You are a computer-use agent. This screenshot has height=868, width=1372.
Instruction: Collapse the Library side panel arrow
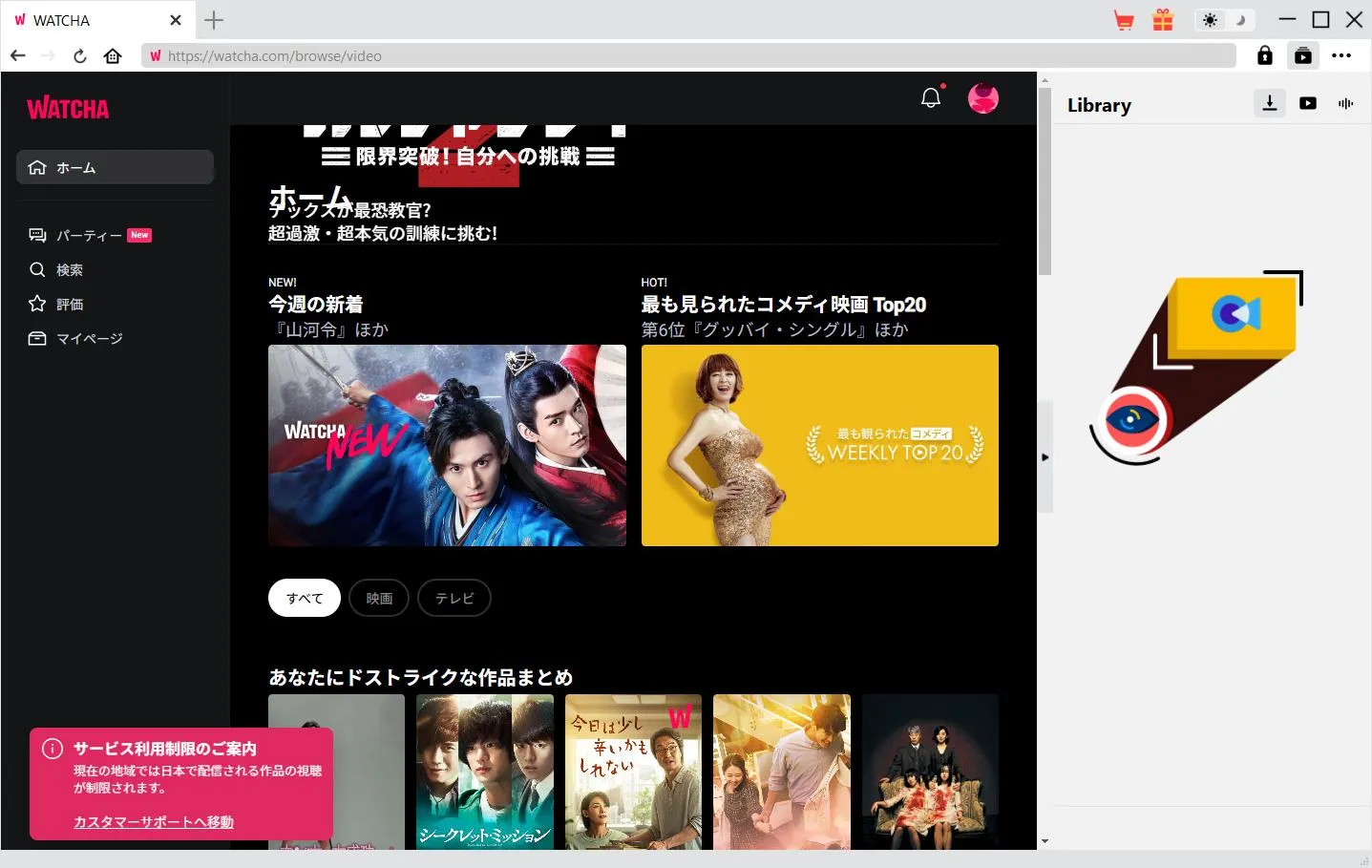(1045, 457)
